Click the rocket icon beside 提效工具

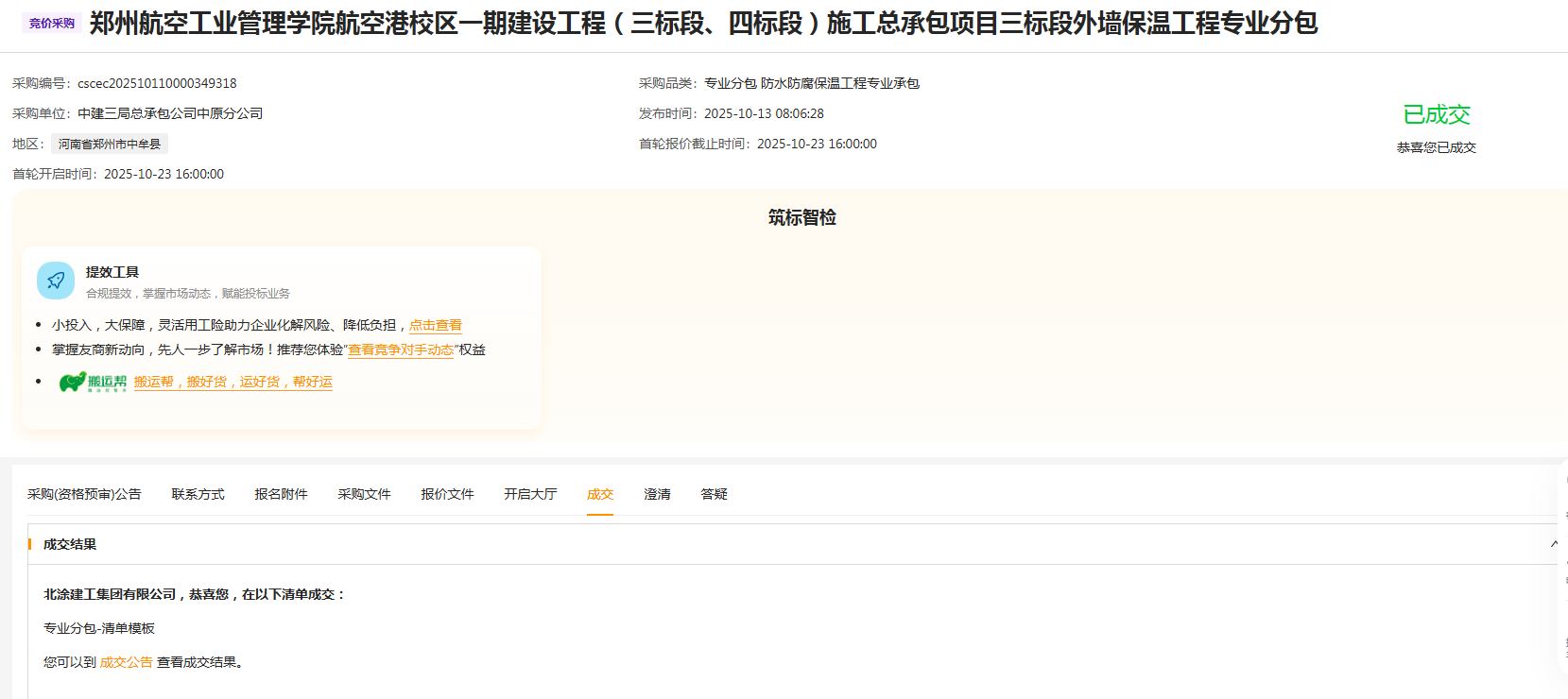point(56,281)
